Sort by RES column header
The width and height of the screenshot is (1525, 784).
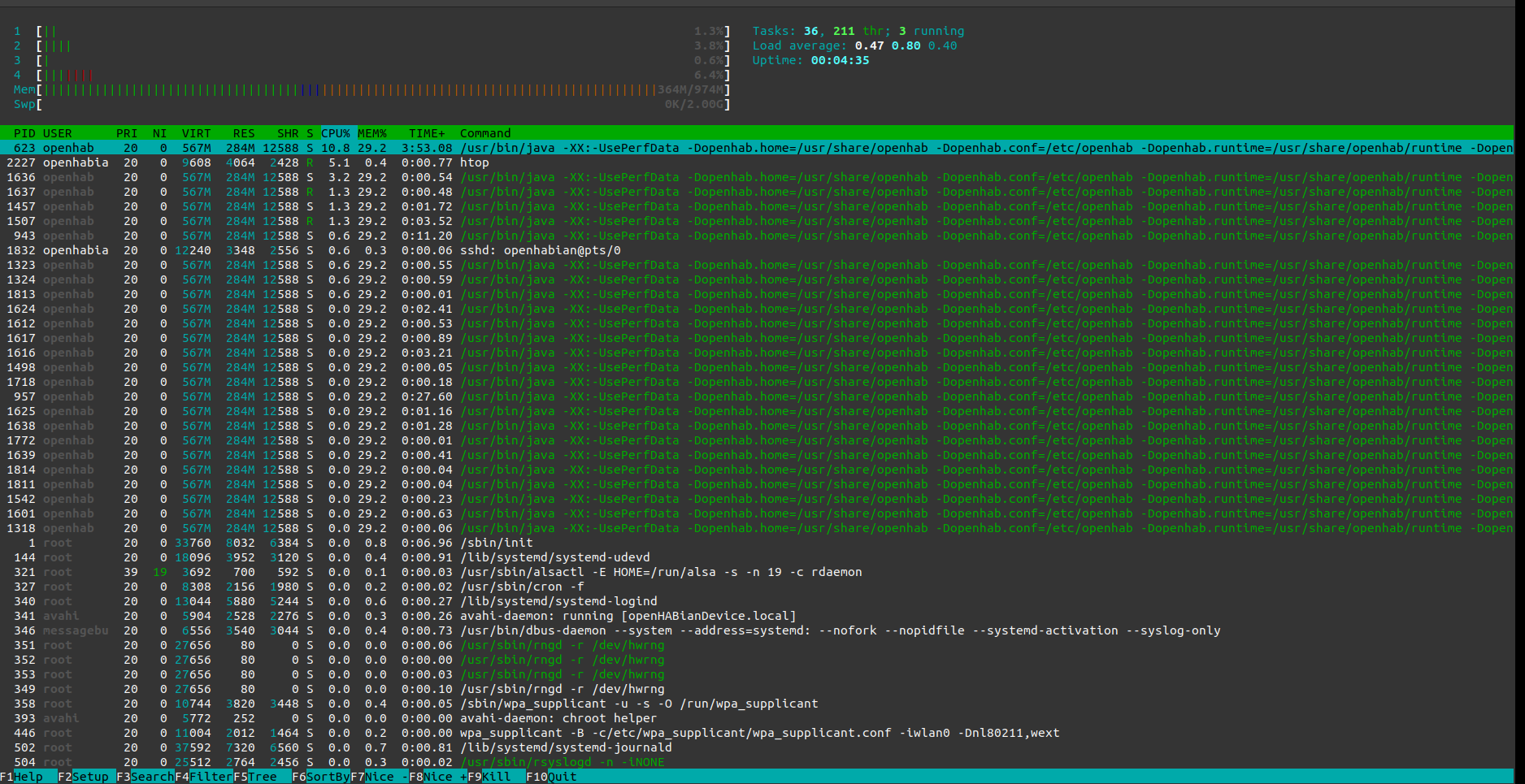point(244,133)
